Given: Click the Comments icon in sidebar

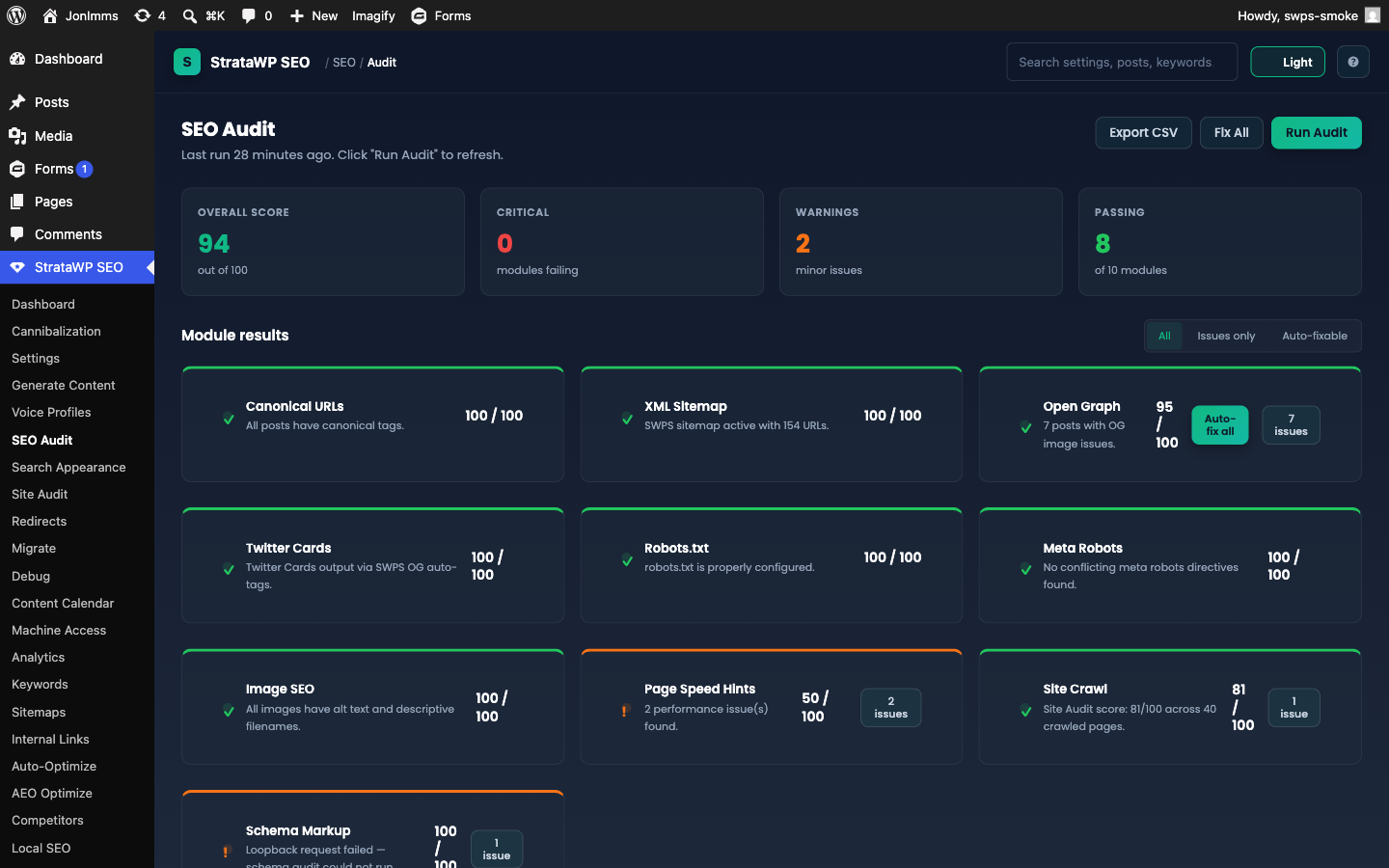Looking at the screenshot, I should point(17,234).
